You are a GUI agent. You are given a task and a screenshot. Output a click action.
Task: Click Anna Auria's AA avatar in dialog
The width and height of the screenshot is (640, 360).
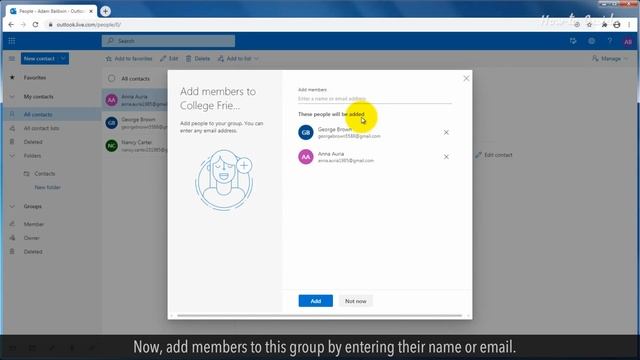306,157
